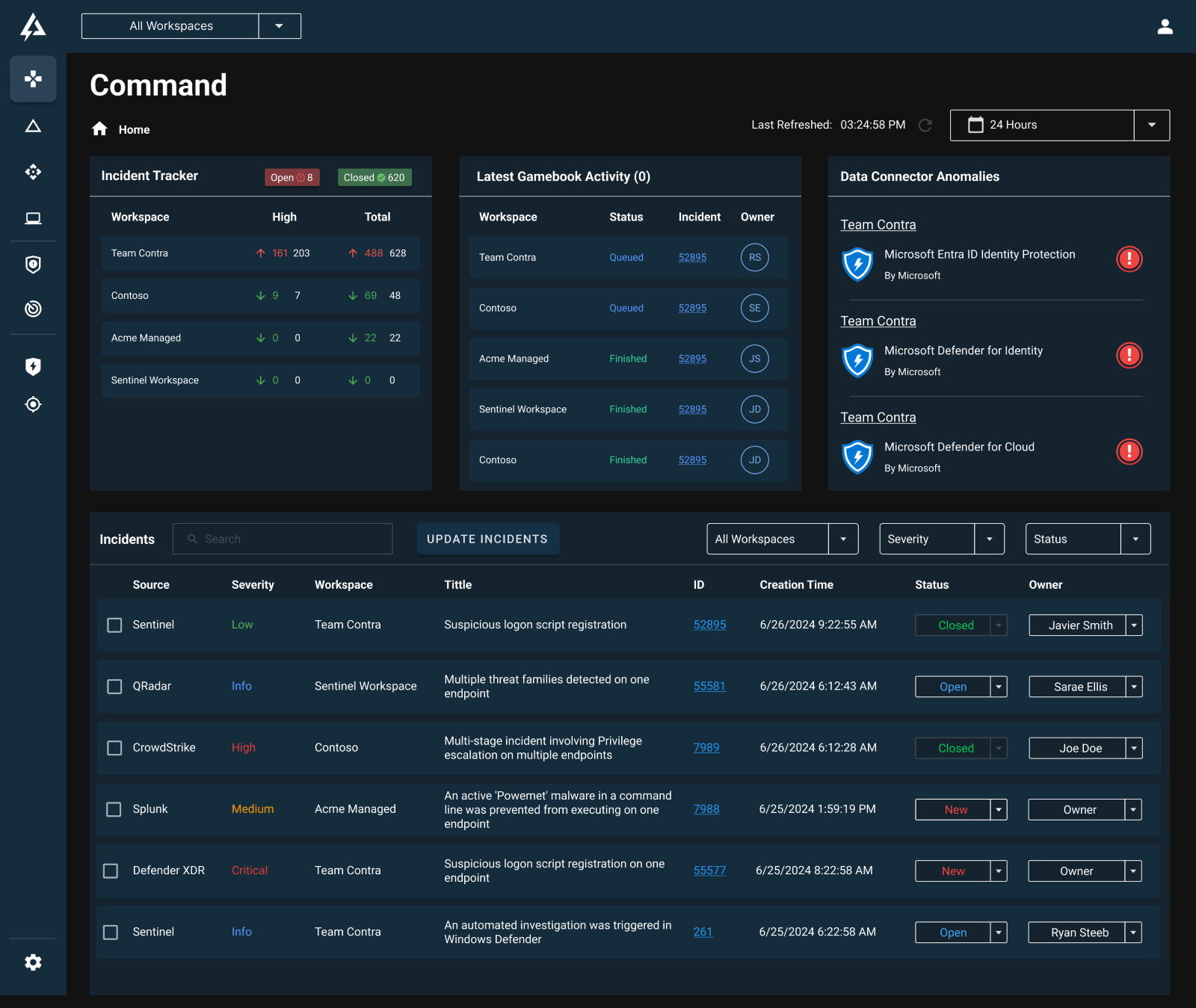The height and width of the screenshot is (1008, 1196).
Task: Tick the Defender XDR incident checkbox
Action: pyautogui.click(x=111, y=871)
